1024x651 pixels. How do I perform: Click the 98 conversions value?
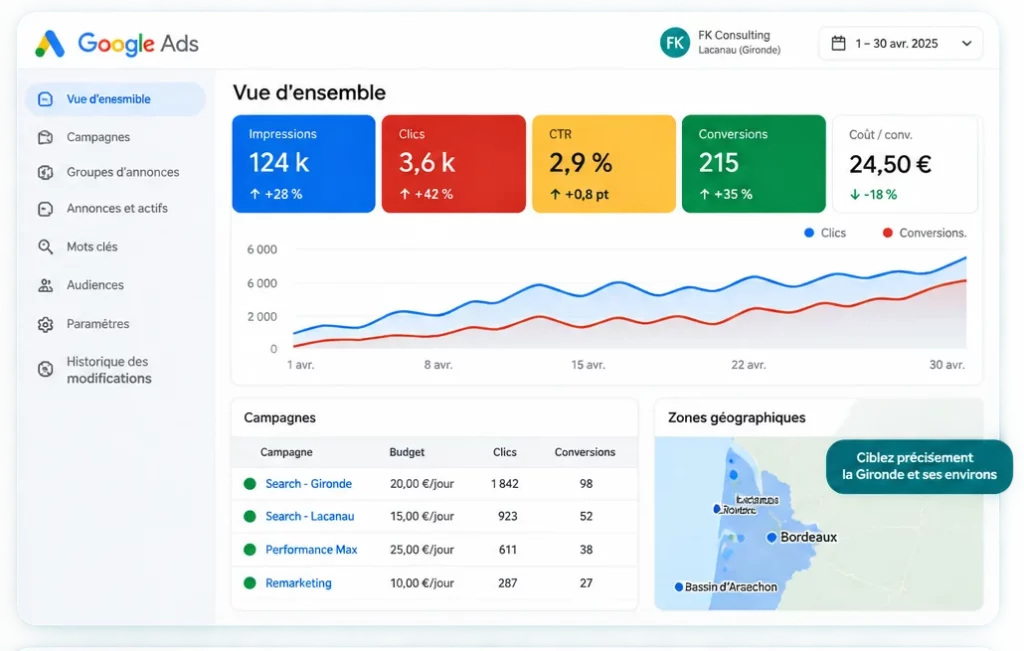coord(586,484)
